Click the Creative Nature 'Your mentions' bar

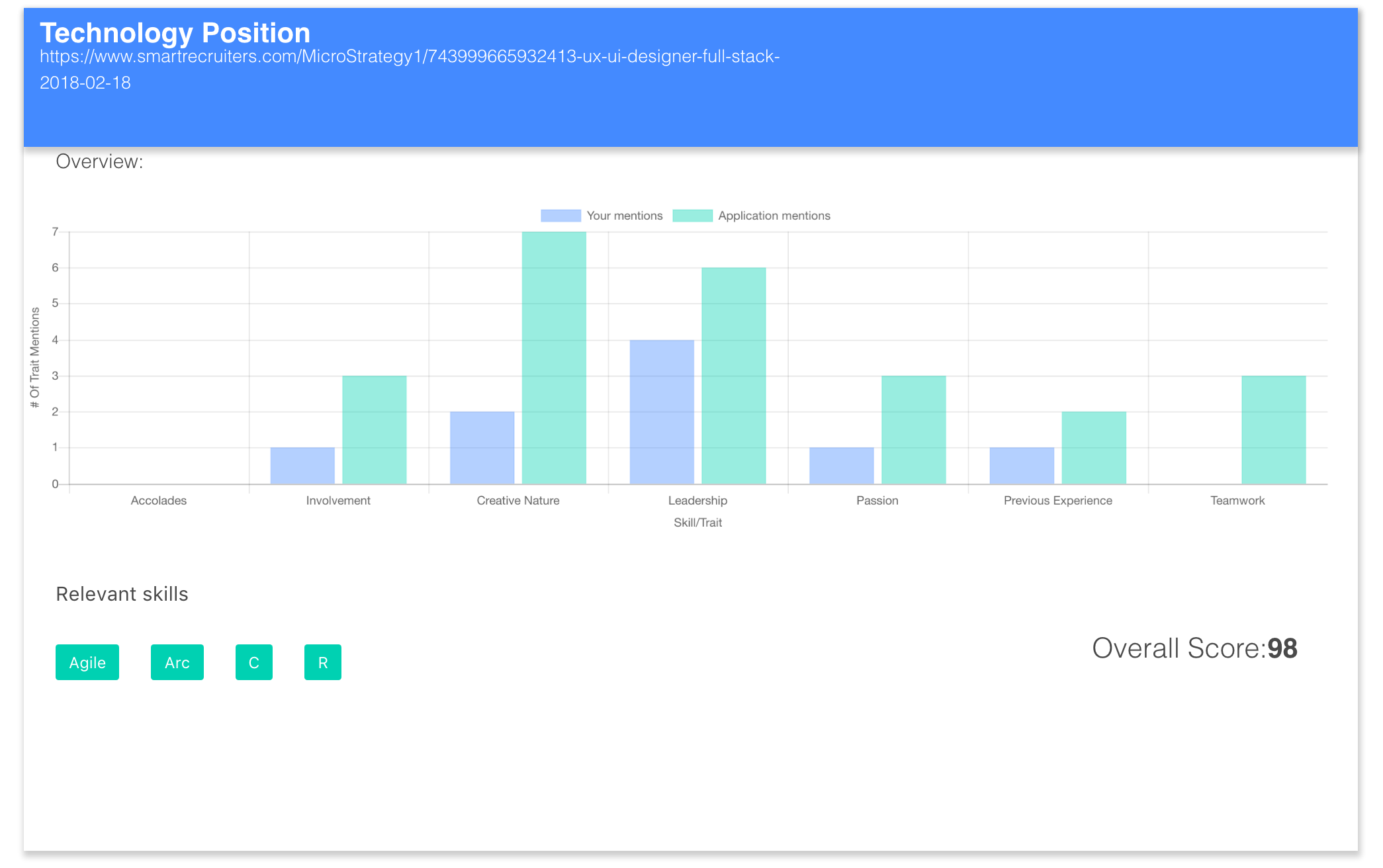click(x=482, y=448)
